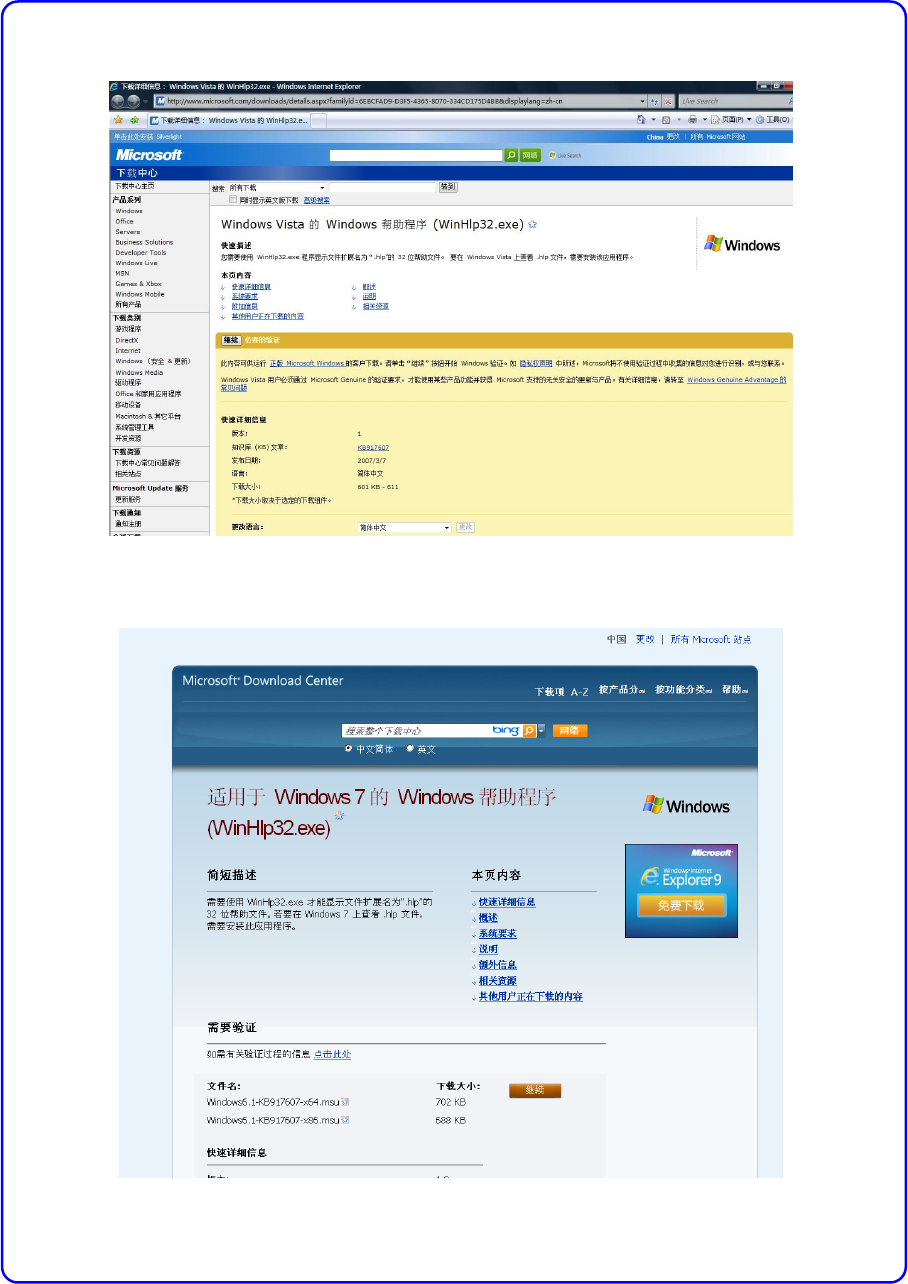The width and height of the screenshot is (908, 1284).
Task: Click the red stop loading icon in IE
Action: click(668, 101)
